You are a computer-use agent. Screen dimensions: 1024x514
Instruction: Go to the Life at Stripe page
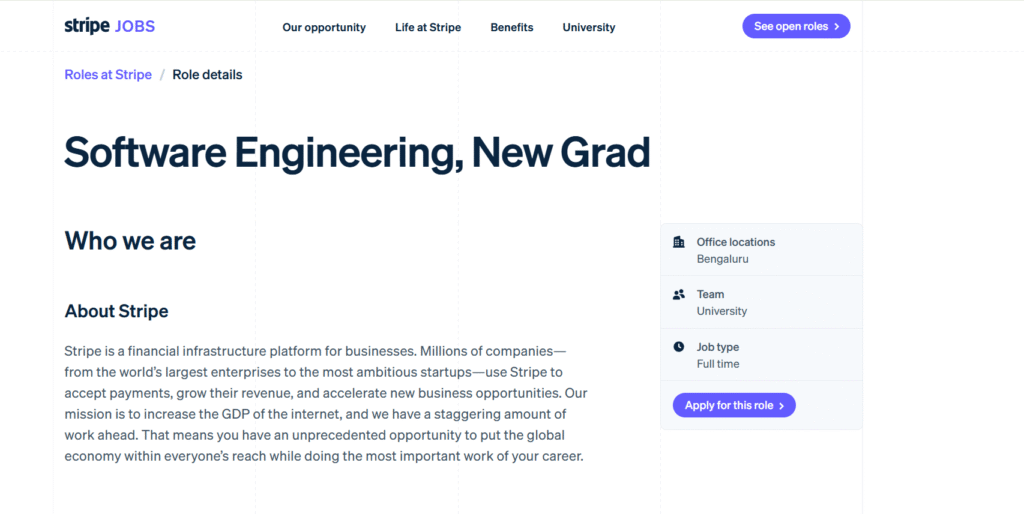coord(428,27)
